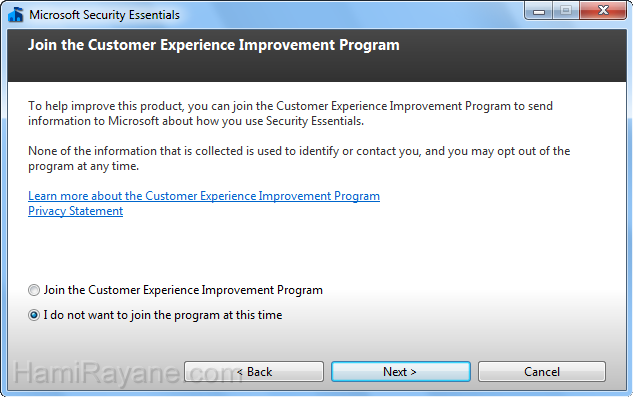Select Join the Customer Experience Improvement Program radio
Screen dimensions: 633x397
point(34,290)
